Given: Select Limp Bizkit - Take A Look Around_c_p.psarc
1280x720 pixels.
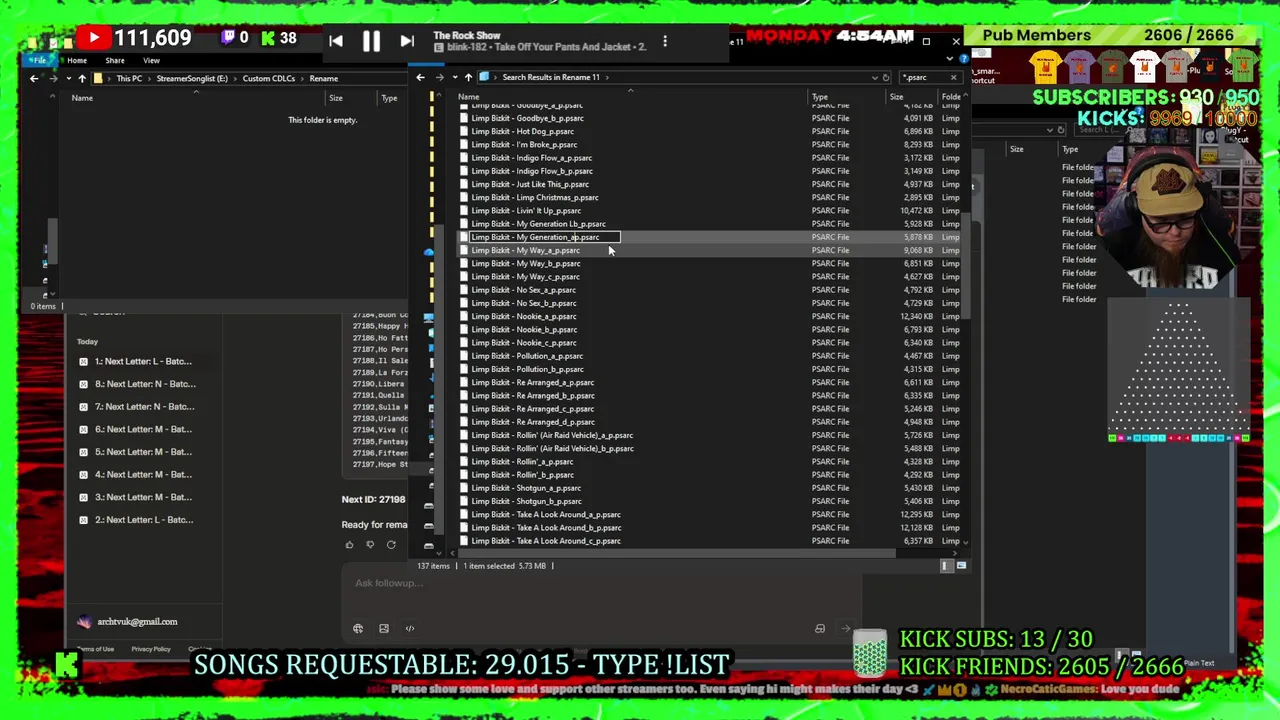Looking at the screenshot, I should coord(545,541).
